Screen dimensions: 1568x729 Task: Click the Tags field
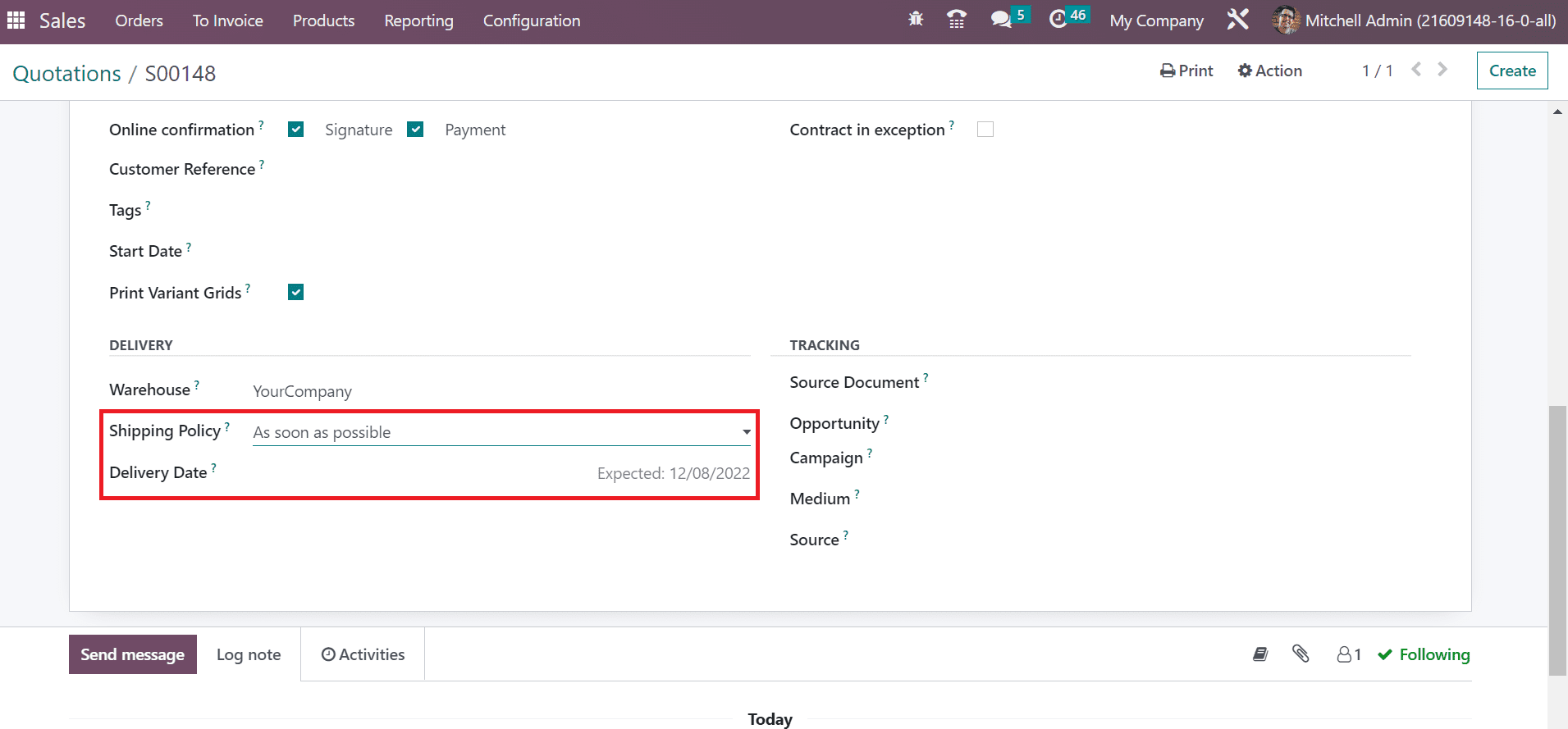click(501, 210)
